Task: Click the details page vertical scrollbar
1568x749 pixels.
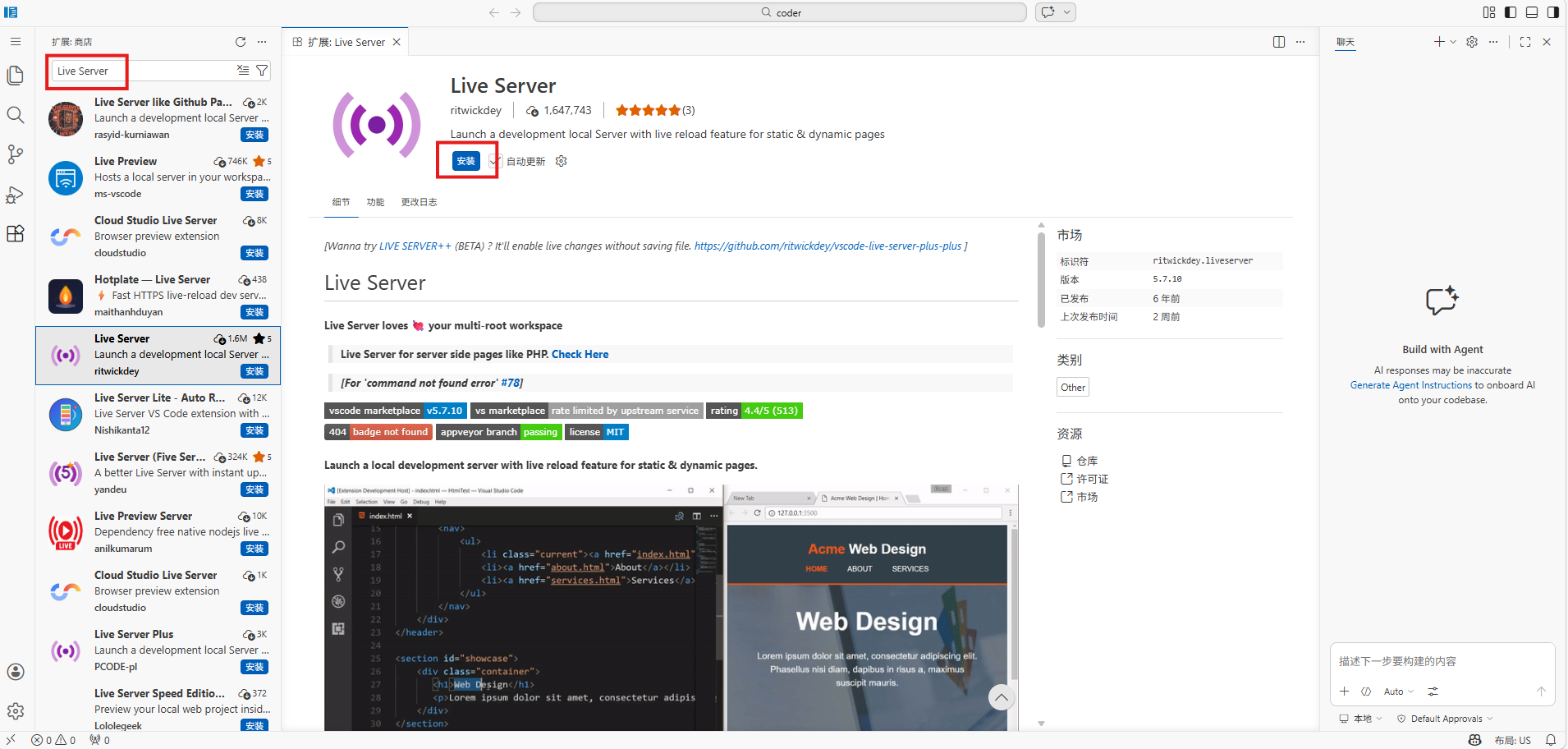Action: point(1041,279)
